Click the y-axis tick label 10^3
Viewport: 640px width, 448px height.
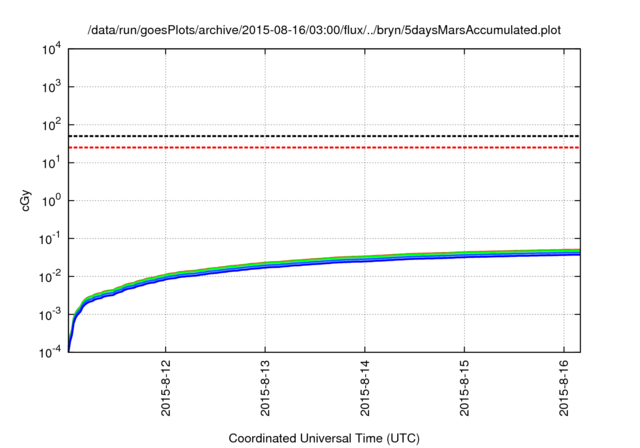(51, 86)
